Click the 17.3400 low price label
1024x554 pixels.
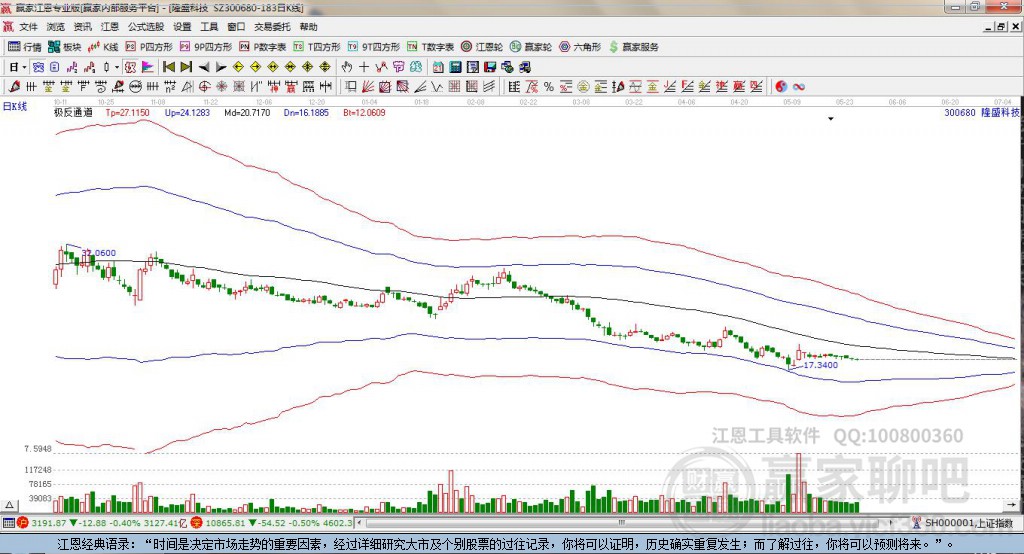click(820, 365)
